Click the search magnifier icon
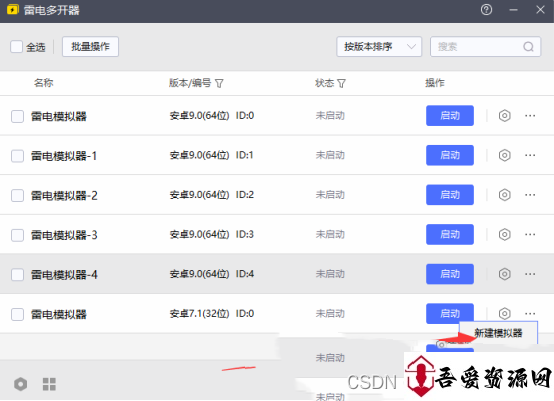This screenshot has height=401, width=554. click(528, 47)
